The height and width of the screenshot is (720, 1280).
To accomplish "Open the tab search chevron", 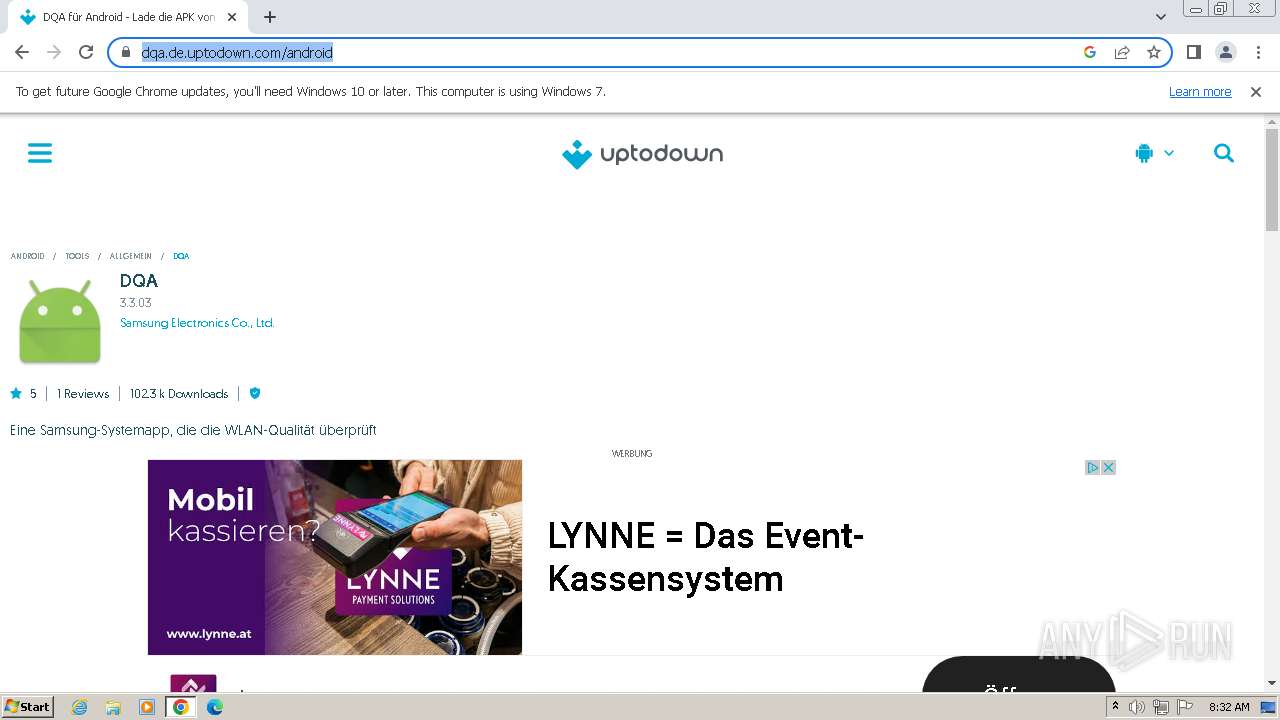I will [1161, 17].
